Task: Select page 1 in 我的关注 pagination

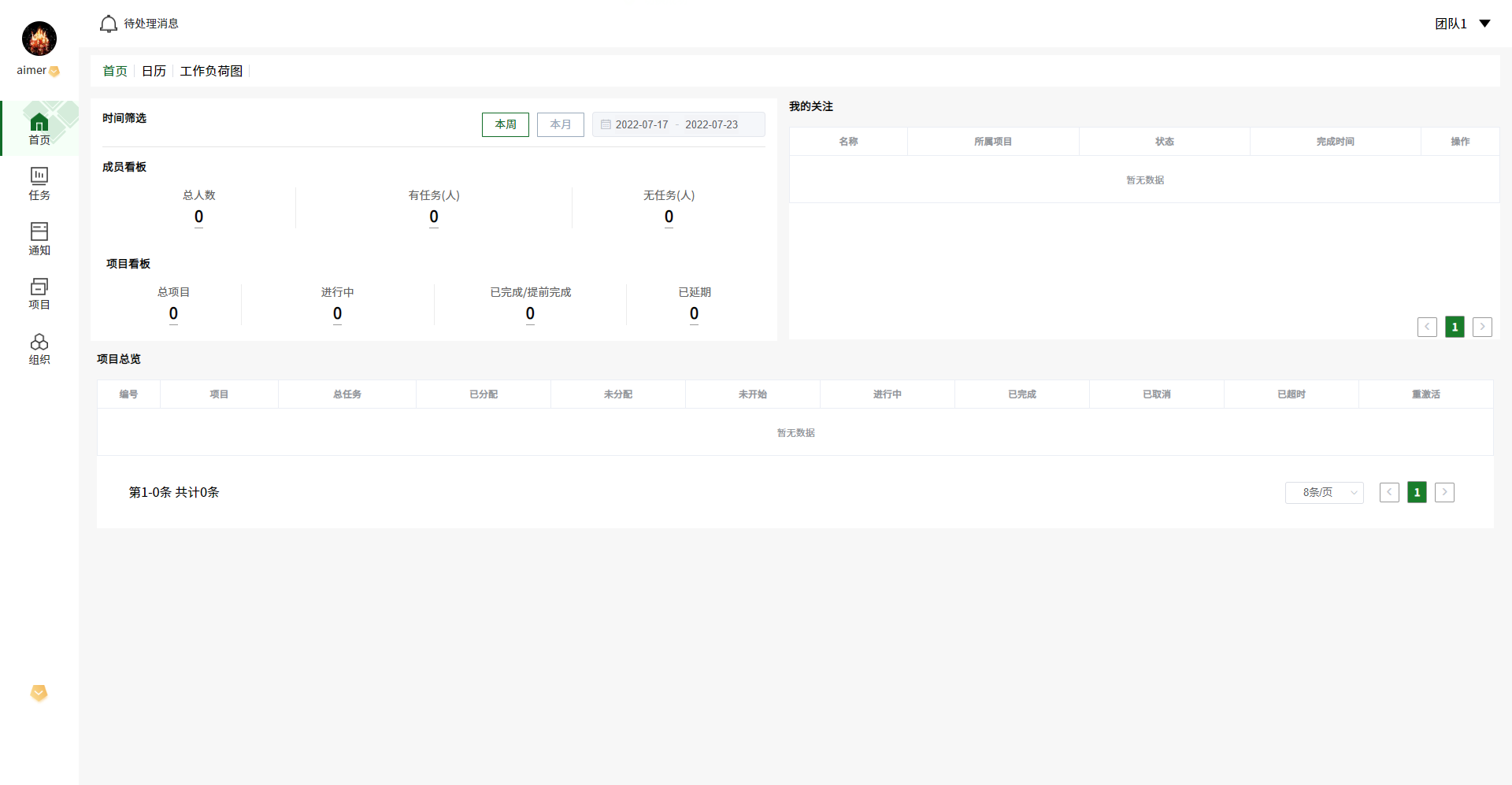Action: click(1455, 327)
